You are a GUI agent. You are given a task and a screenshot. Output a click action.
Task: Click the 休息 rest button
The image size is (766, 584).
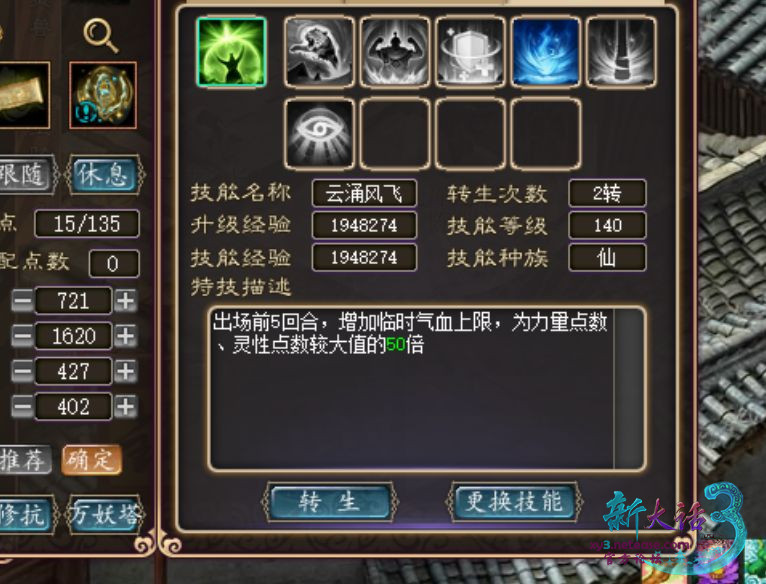click(104, 174)
